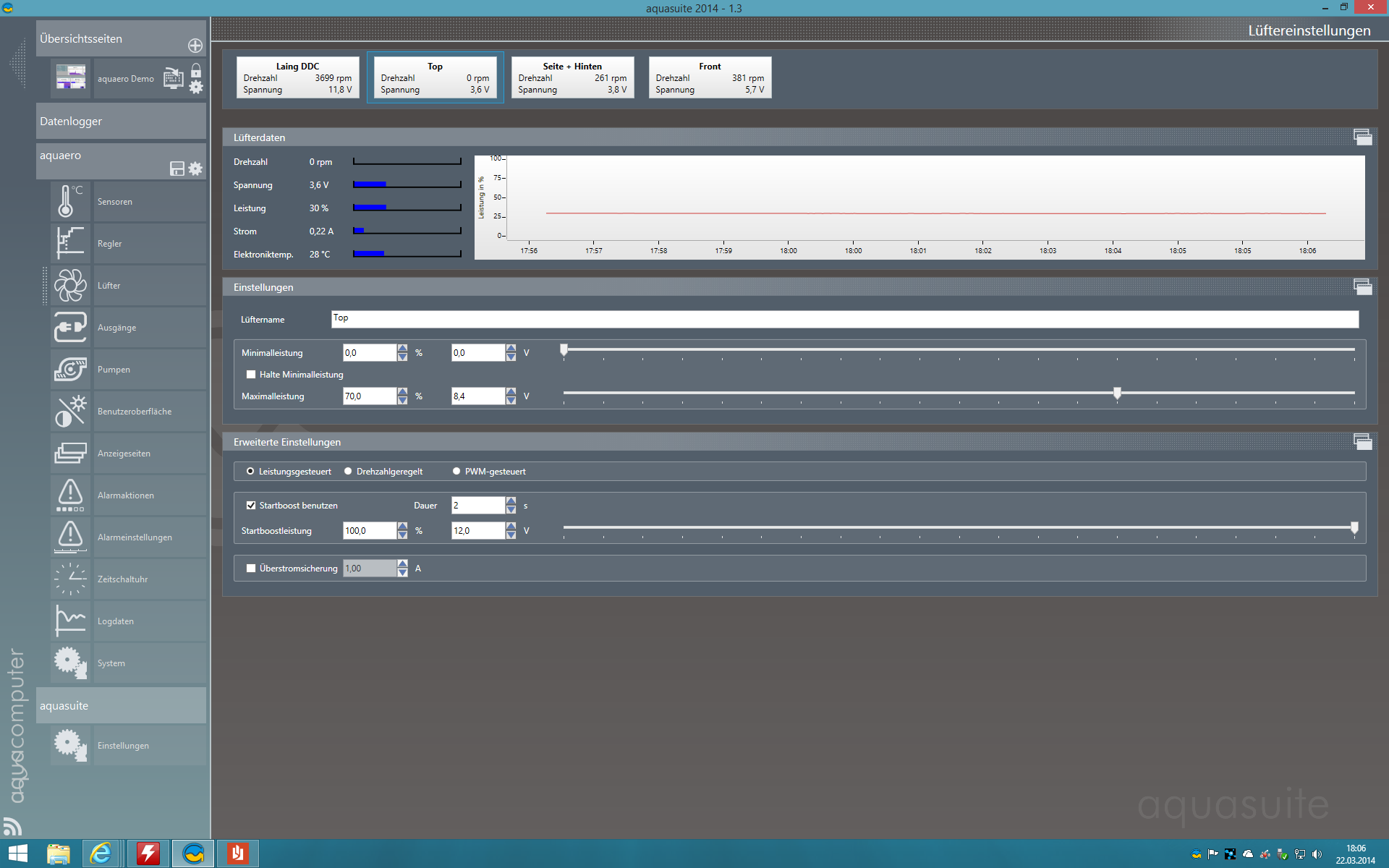Add new overview page with plus icon
1389x868 pixels.
[x=195, y=46]
